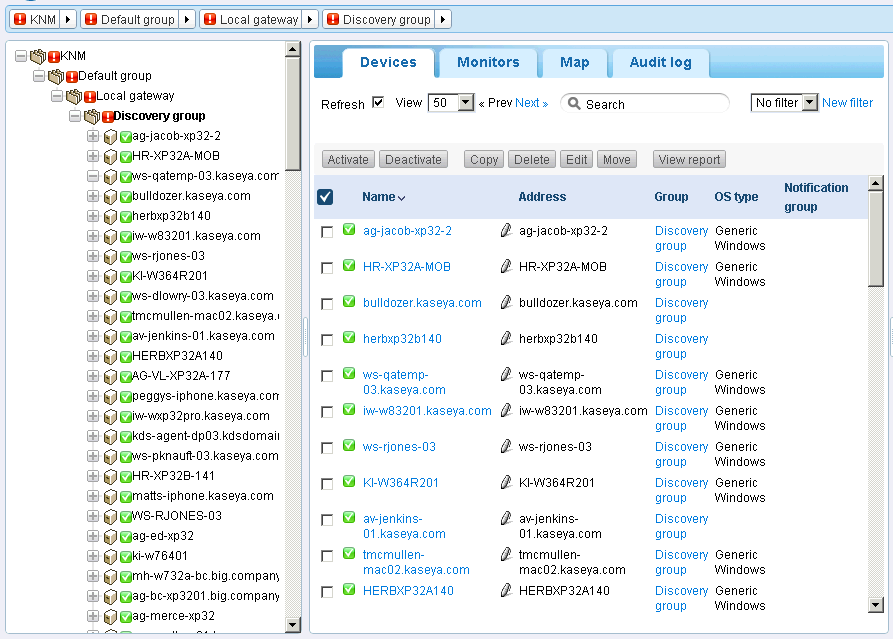Click the pencil edit icon beside ag-jacob-xp32-2 address
The image size is (893, 639).
506,231
